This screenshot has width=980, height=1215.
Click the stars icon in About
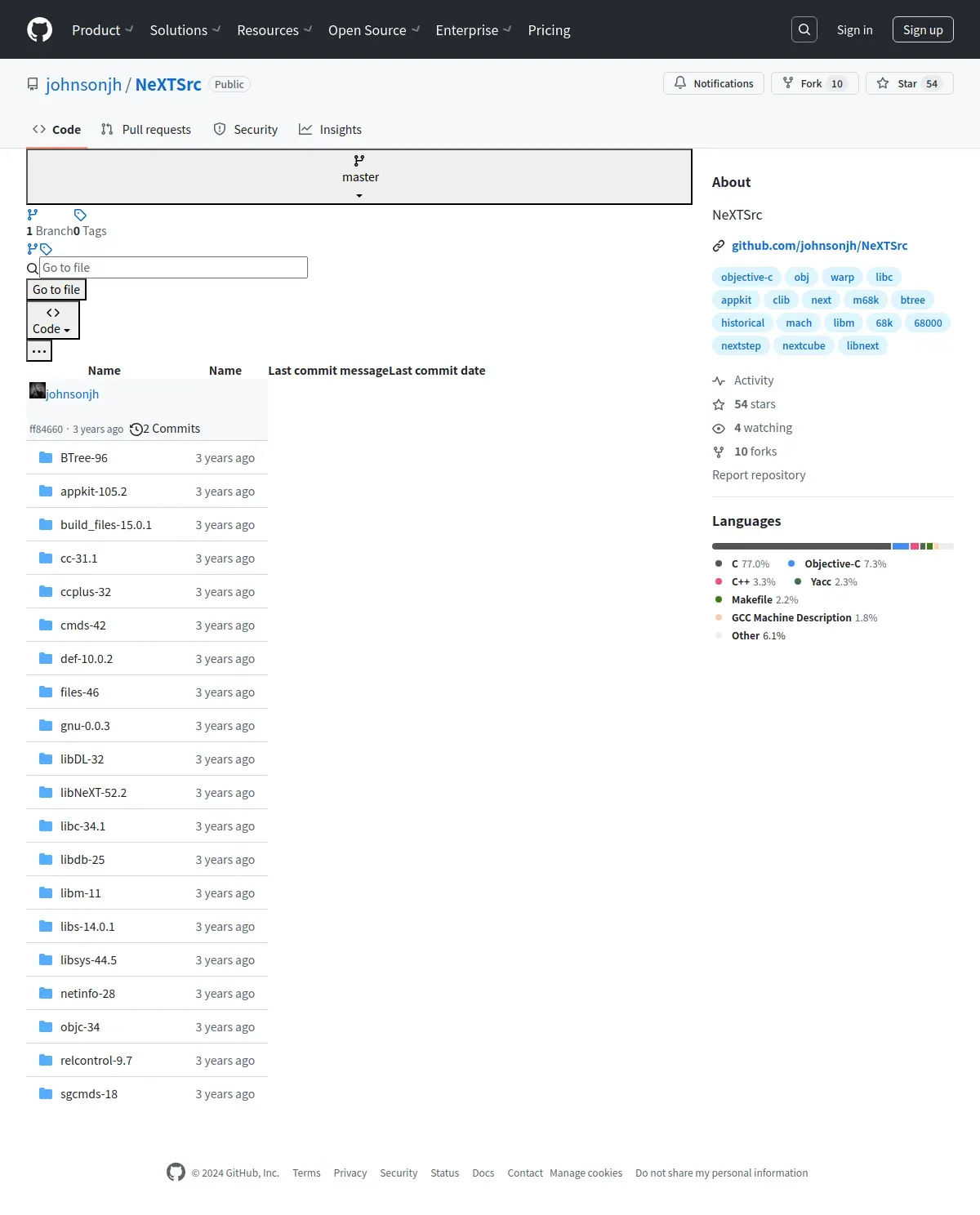719,404
